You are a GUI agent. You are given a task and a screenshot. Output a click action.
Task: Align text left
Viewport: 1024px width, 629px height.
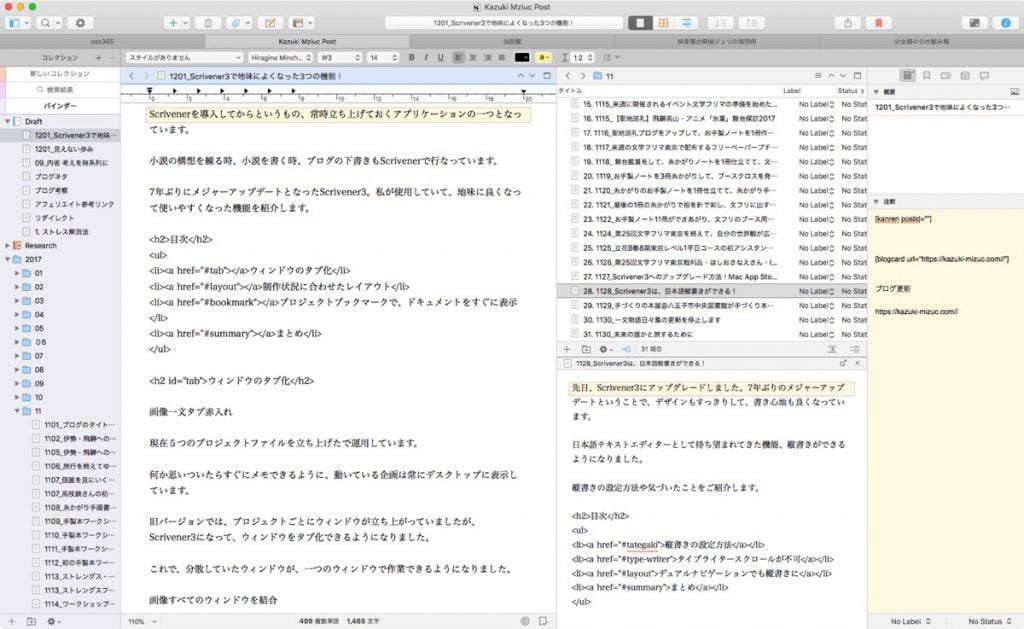pos(458,57)
